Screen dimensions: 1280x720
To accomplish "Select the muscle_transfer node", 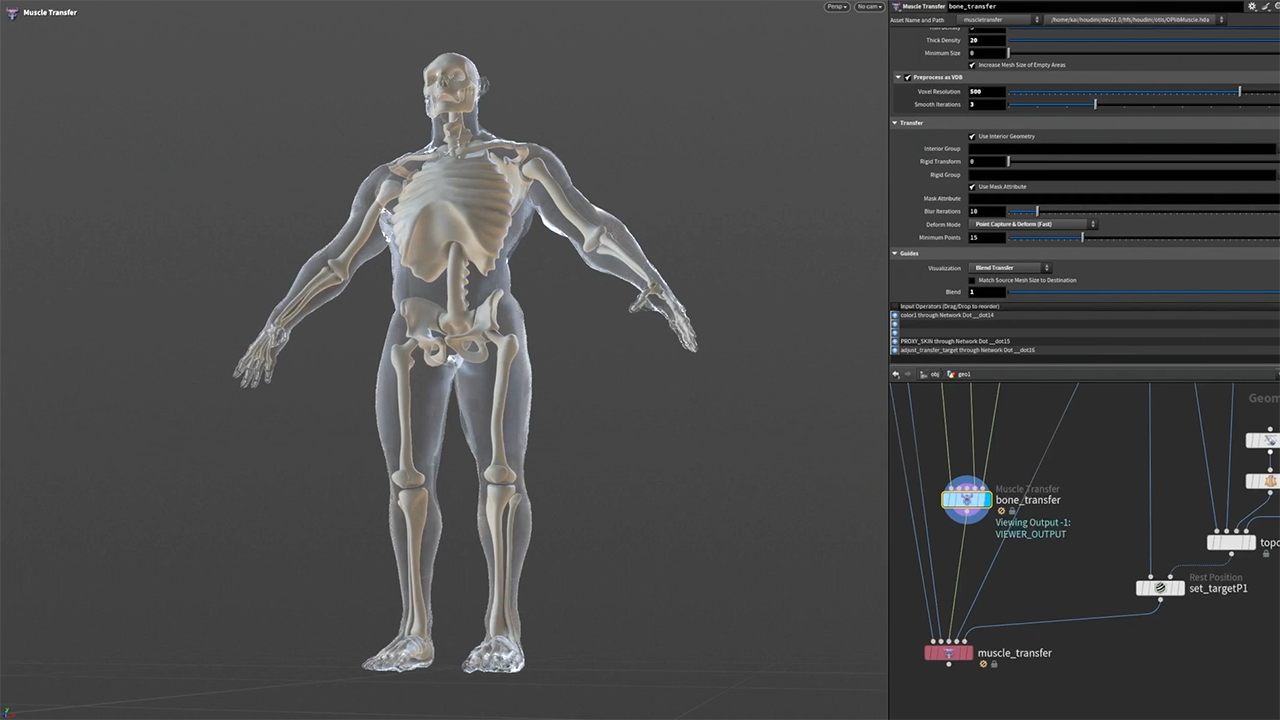I will point(948,653).
